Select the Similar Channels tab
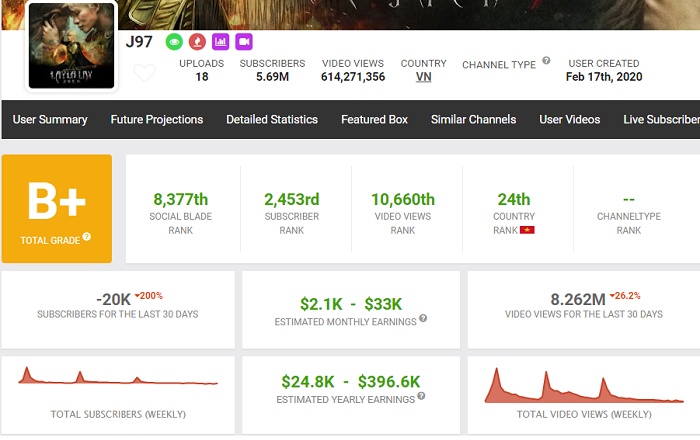 click(473, 120)
